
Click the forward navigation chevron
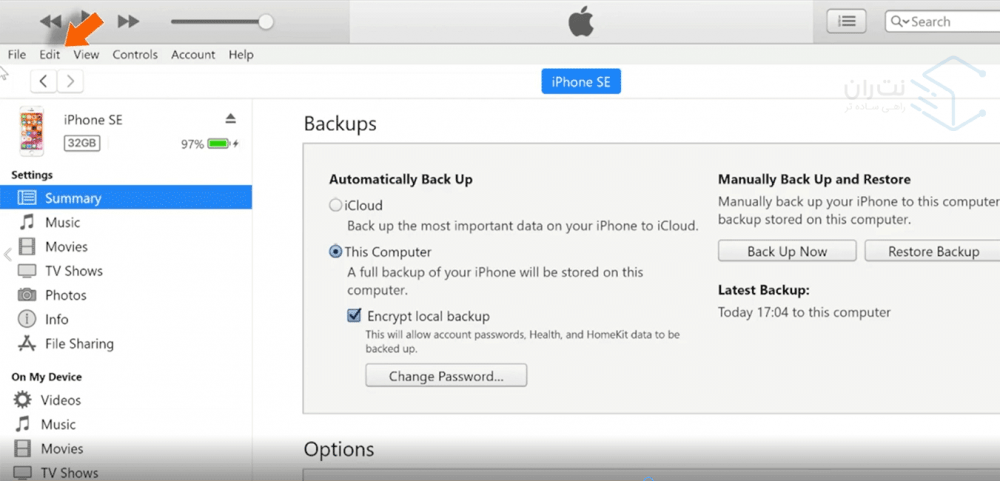click(x=70, y=81)
